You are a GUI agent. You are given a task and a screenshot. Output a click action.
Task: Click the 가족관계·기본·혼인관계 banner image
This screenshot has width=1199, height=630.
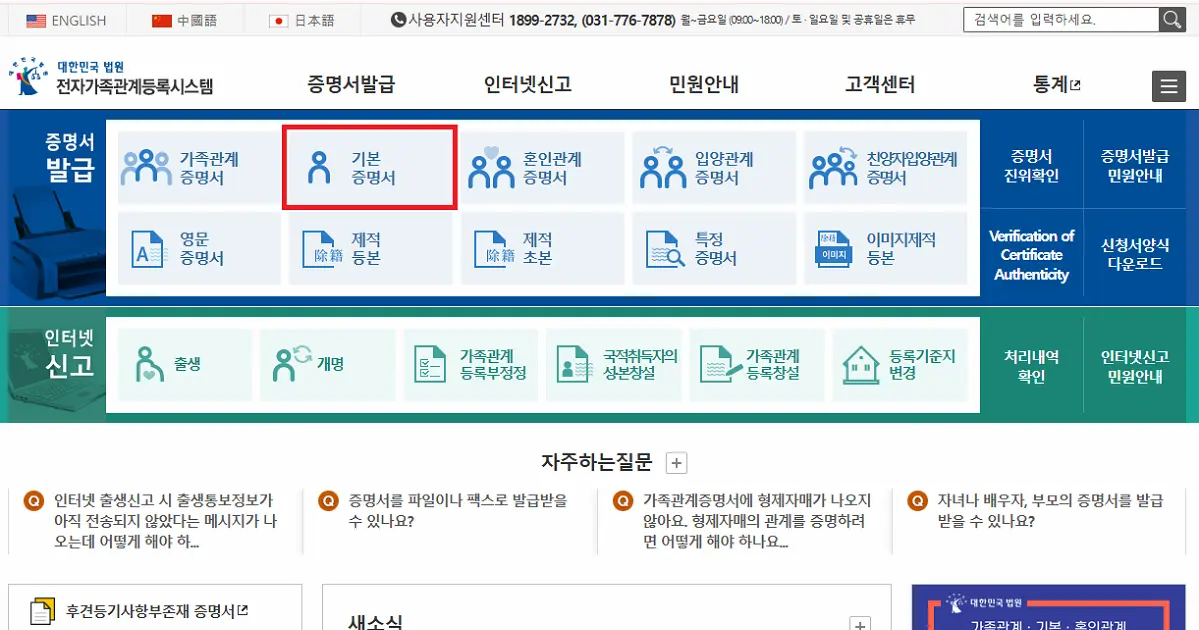click(1048, 608)
